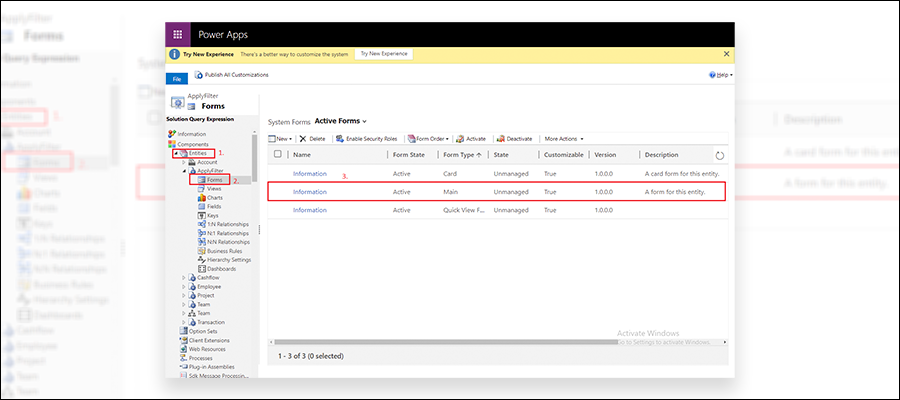Refresh the forms list with circular arrow
Viewport: 900px width, 400px height.
720,156
